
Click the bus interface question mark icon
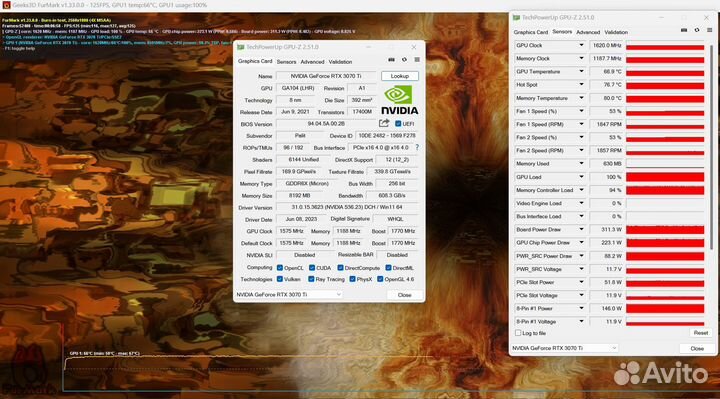[417, 147]
